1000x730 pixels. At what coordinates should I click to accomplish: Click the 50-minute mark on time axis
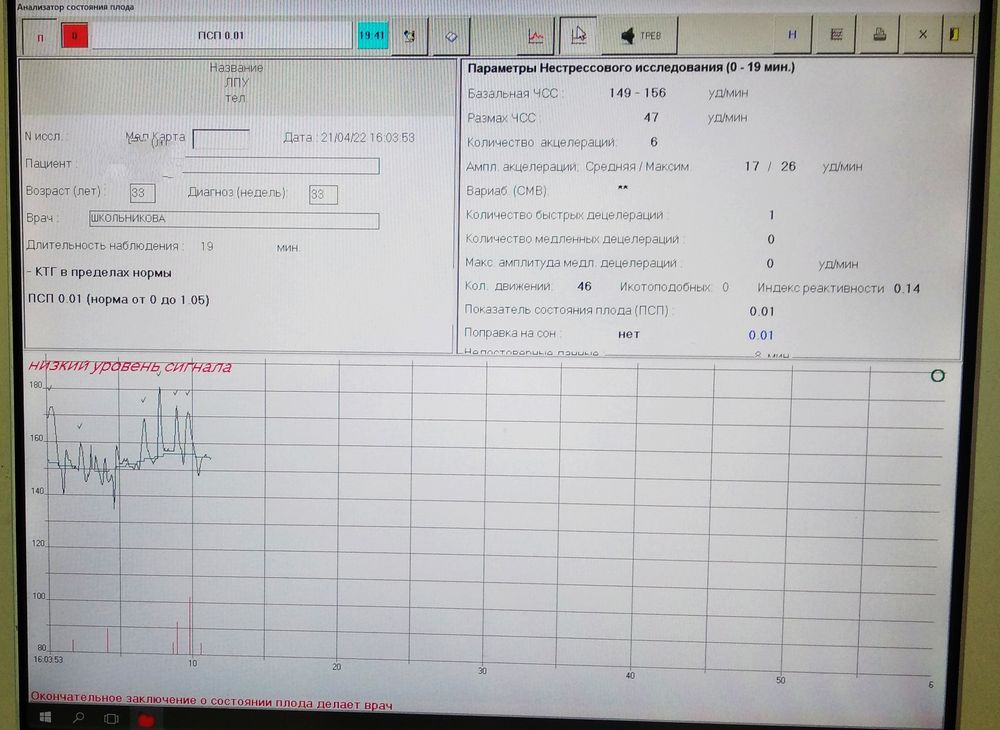(781, 680)
